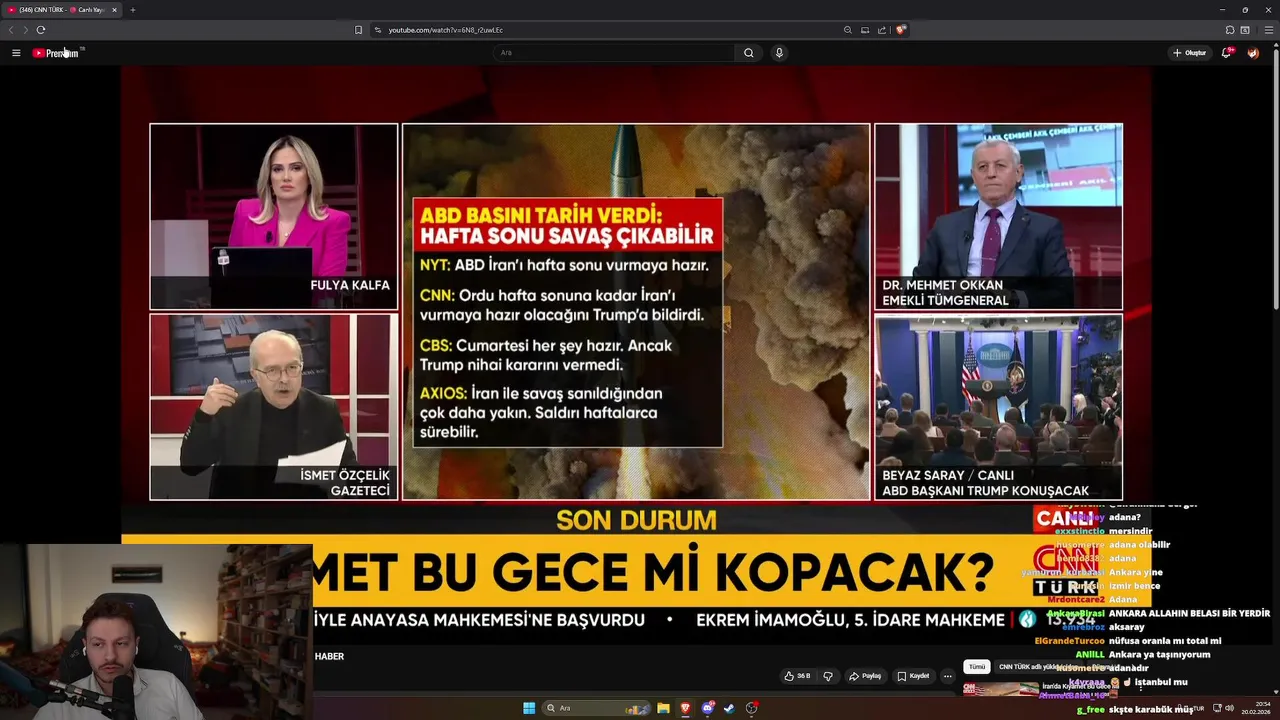This screenshot has height=720, width=1280.
Task: Open YouTube notifications bell
Action: [1226, 53]
